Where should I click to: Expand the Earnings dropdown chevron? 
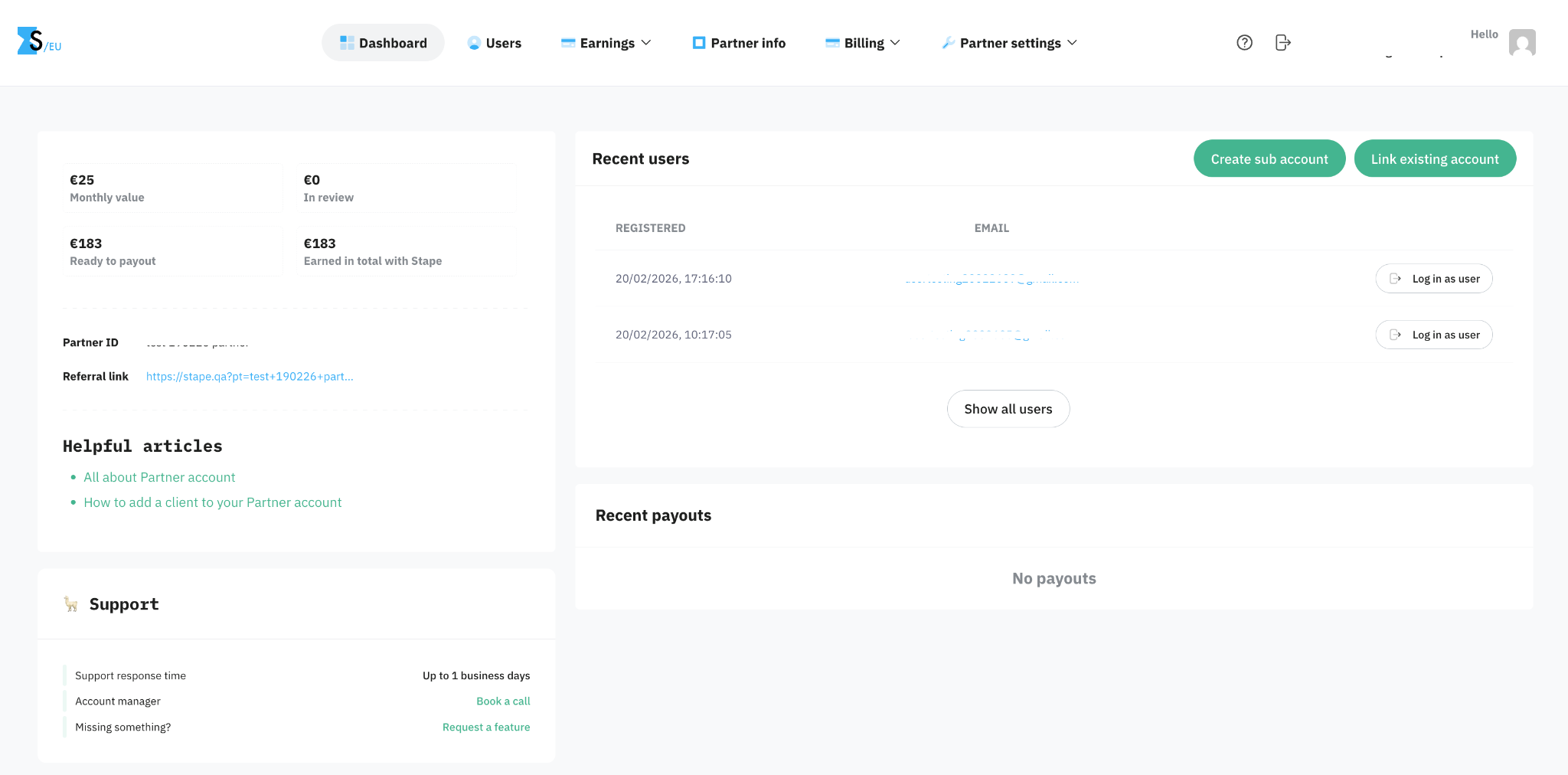tap(646, 43)
